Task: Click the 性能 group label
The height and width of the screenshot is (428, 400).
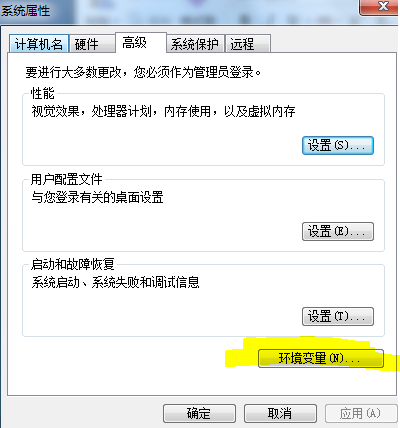Action: (42, 93)
